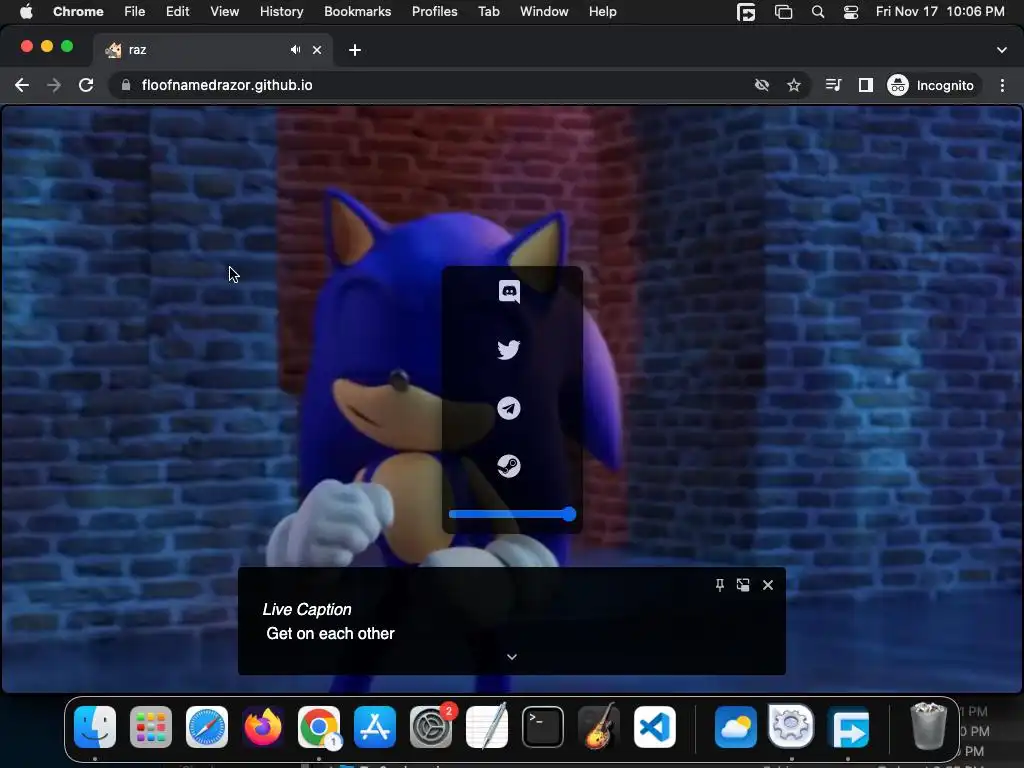Open the Telegram paper-plane icon link

[x=509, y=408]
